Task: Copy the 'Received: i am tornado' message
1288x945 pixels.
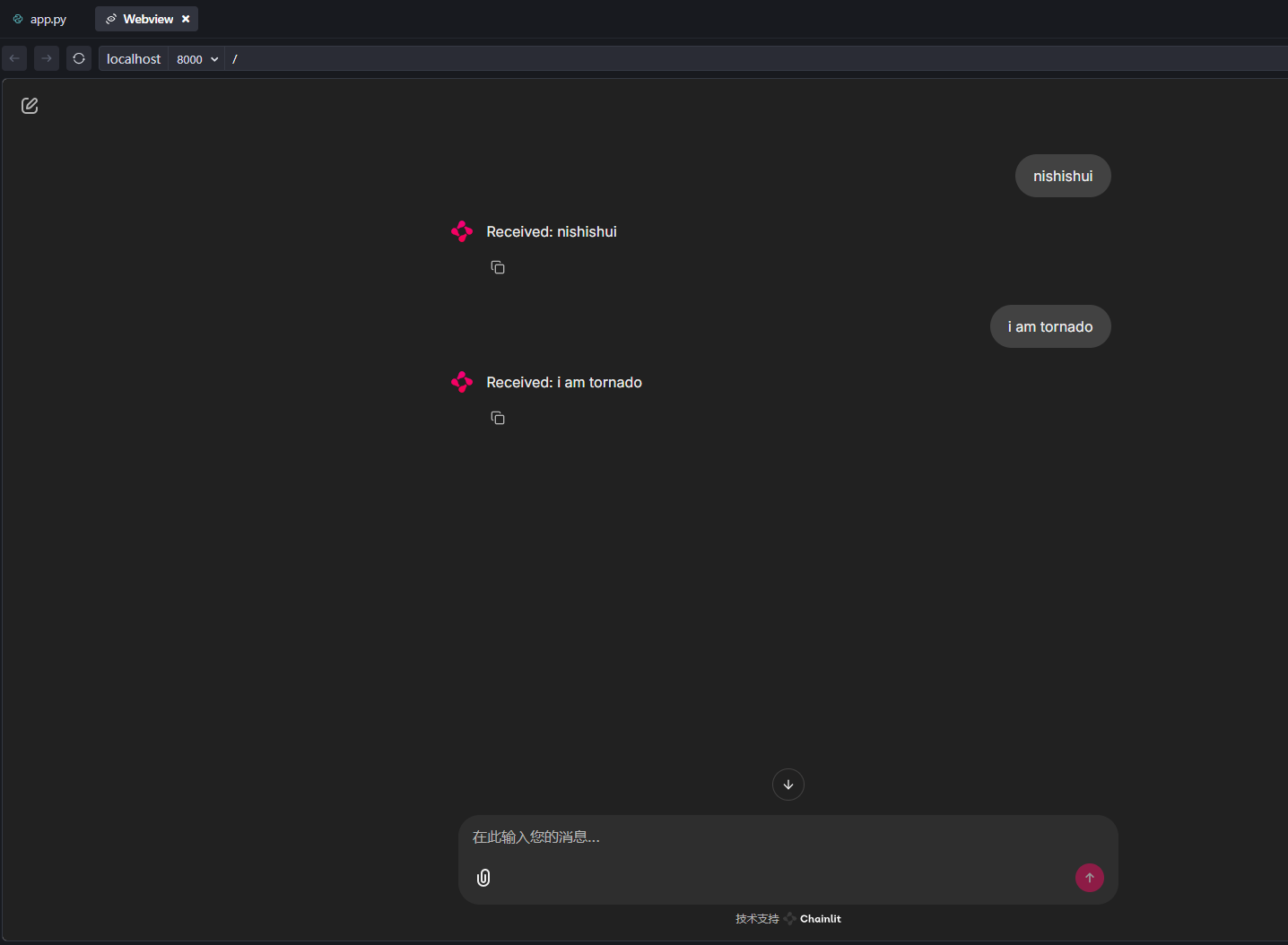Action: coord(498,418)
